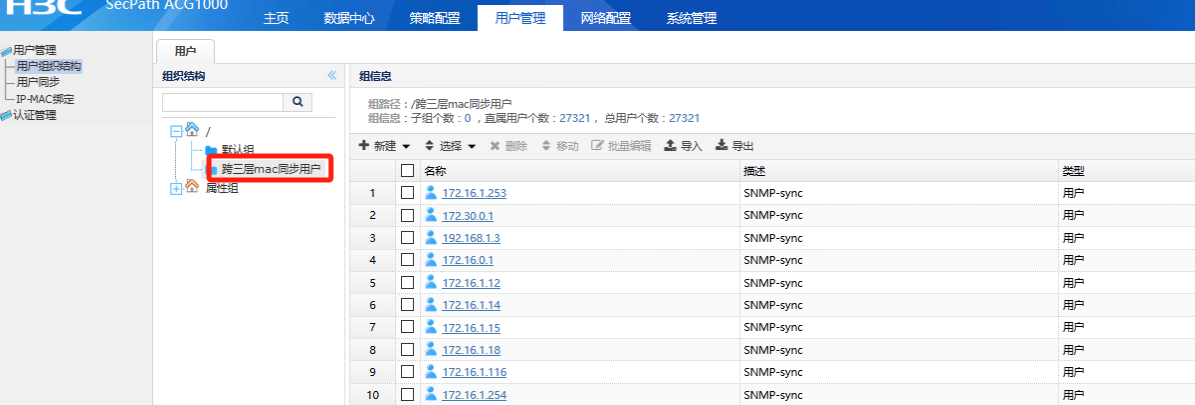Toggle the select-all header checkbox
Viewport: 1195px width, 405px height.
click(408, 170)
